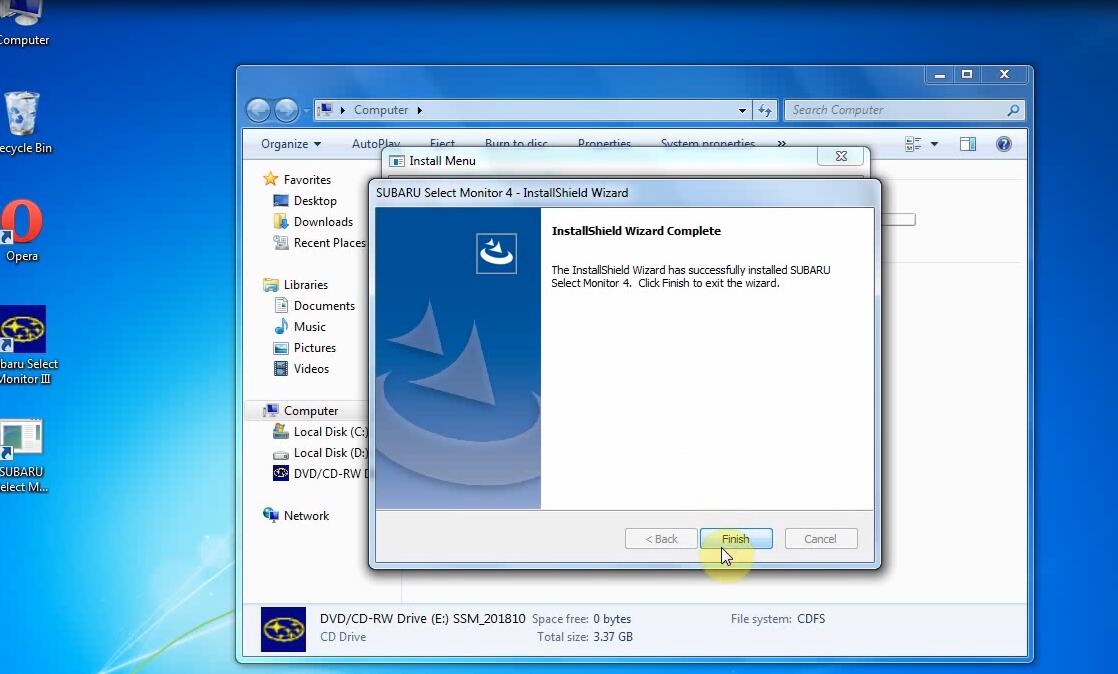Open Explorer help question mark icon

click(x=1004, y=144)
